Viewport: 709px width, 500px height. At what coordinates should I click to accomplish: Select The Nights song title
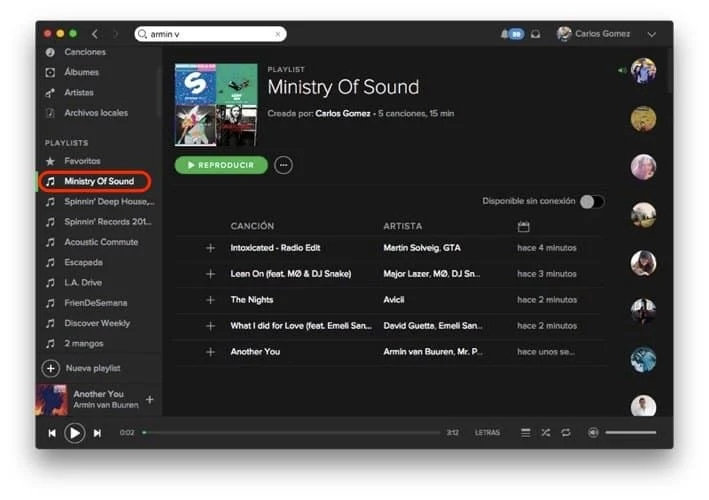(252, 300)
